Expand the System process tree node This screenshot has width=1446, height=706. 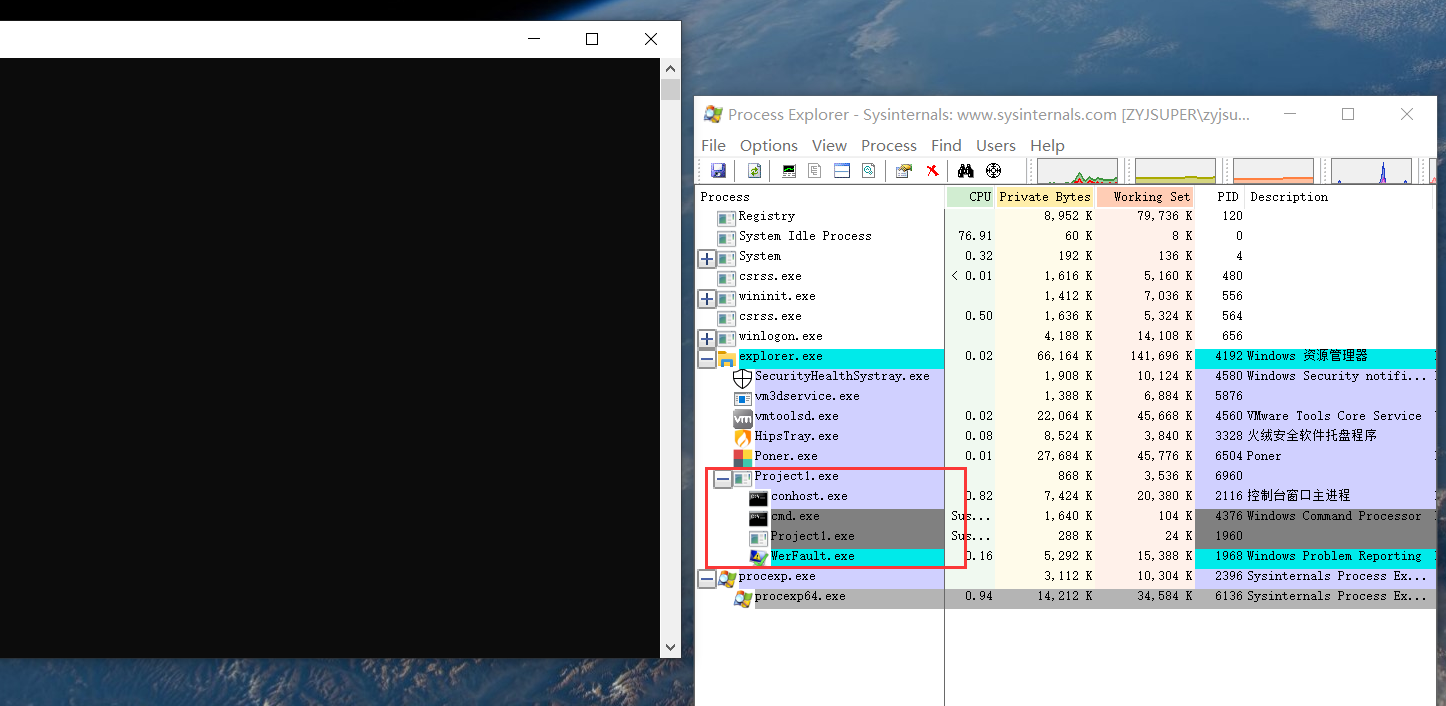pyautogui.click(x=707, y=259)
